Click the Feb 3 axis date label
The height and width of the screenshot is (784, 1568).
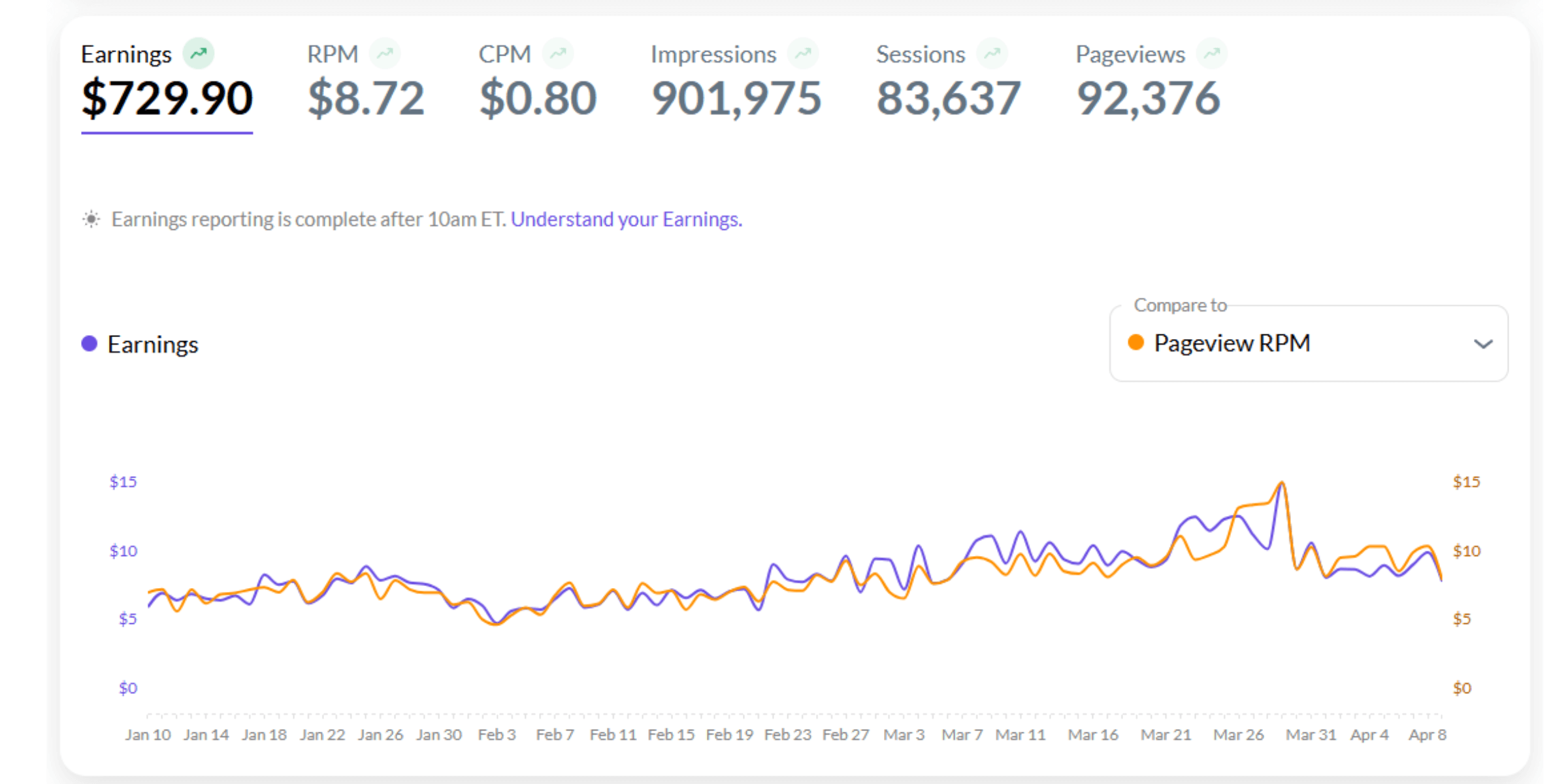click(x=497, y=735)
